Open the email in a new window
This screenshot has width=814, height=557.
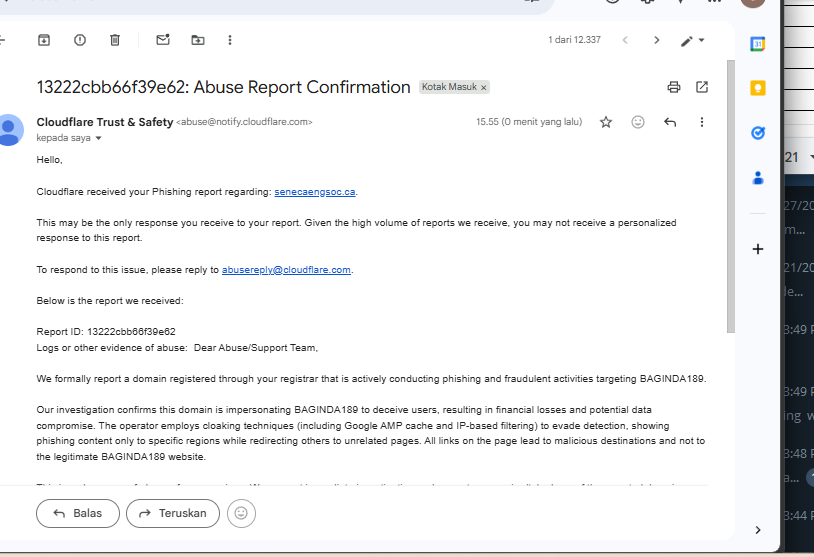click(x=702, y=87)
